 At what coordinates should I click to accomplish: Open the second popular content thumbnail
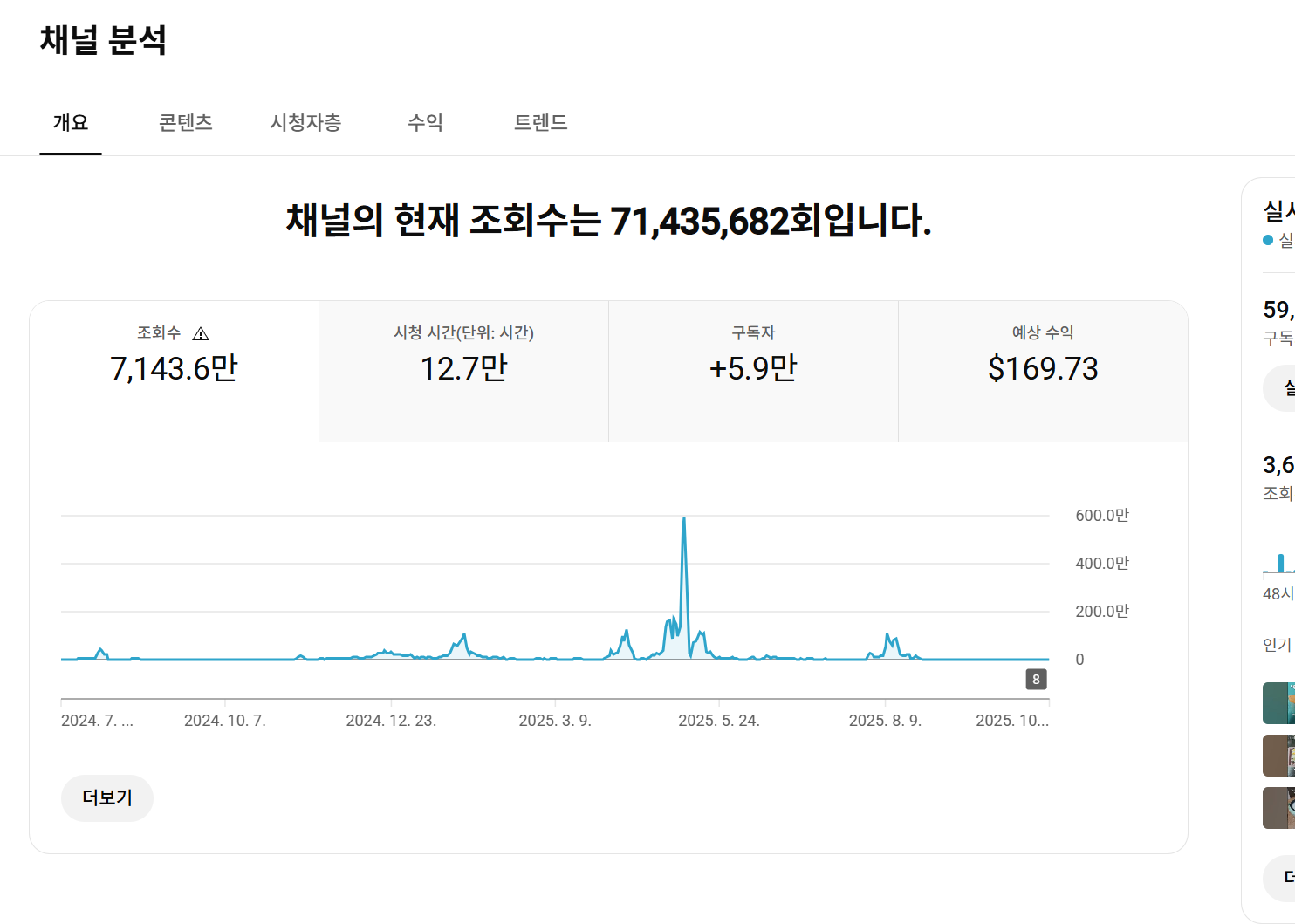1279,756
